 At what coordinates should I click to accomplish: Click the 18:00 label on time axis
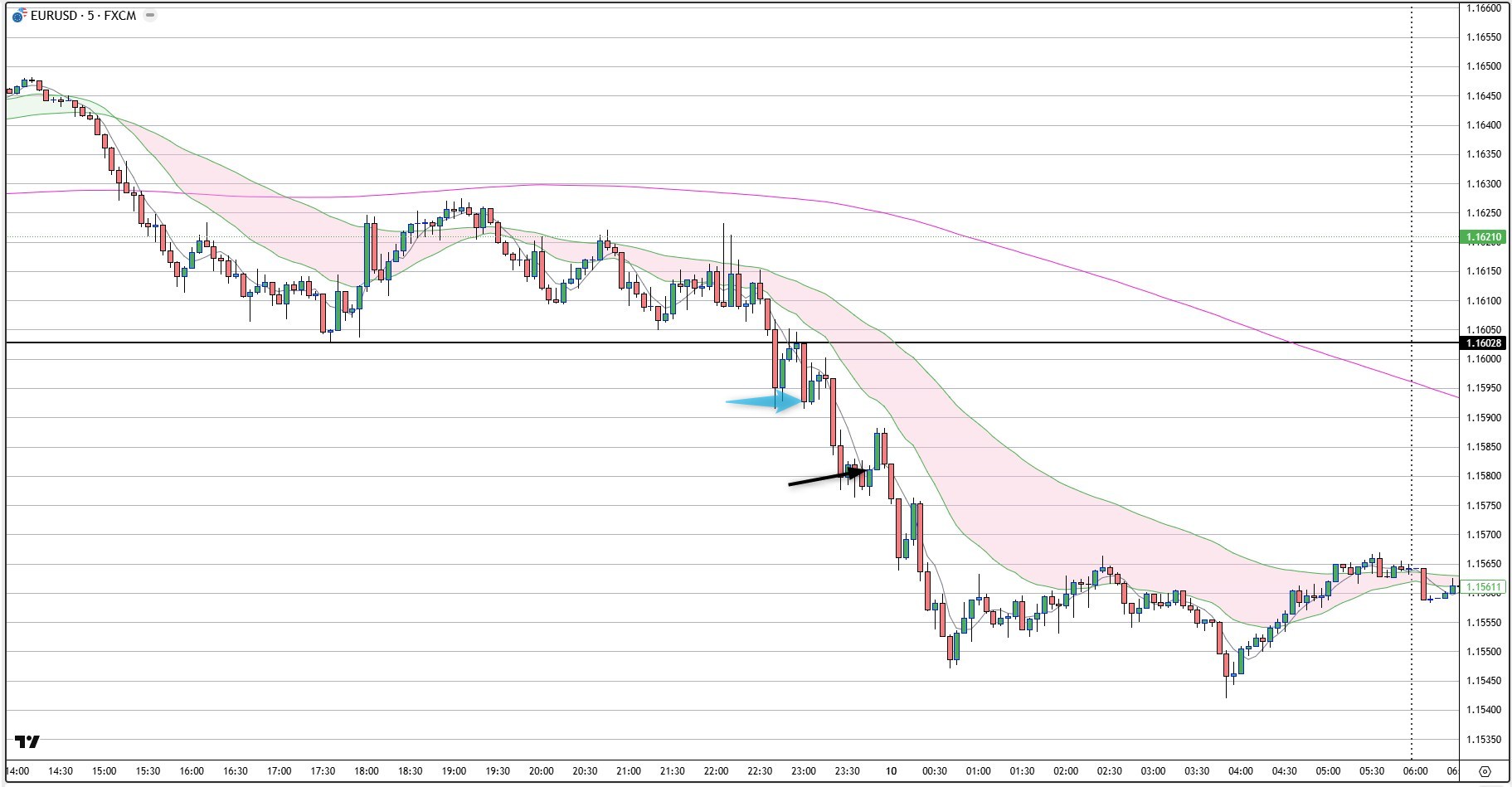366,771
